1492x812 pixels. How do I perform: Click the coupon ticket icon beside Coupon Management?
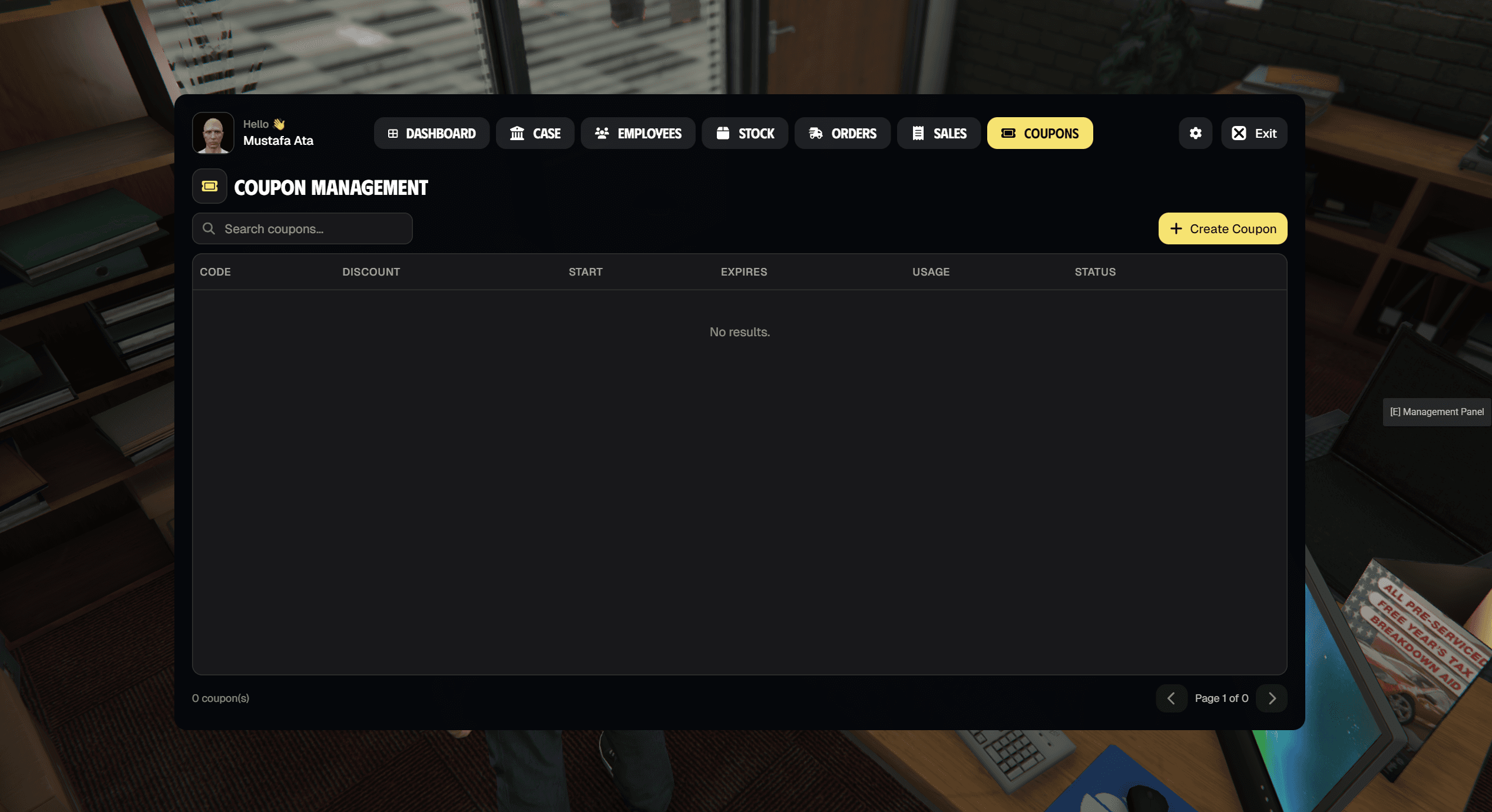pos(210,187)
